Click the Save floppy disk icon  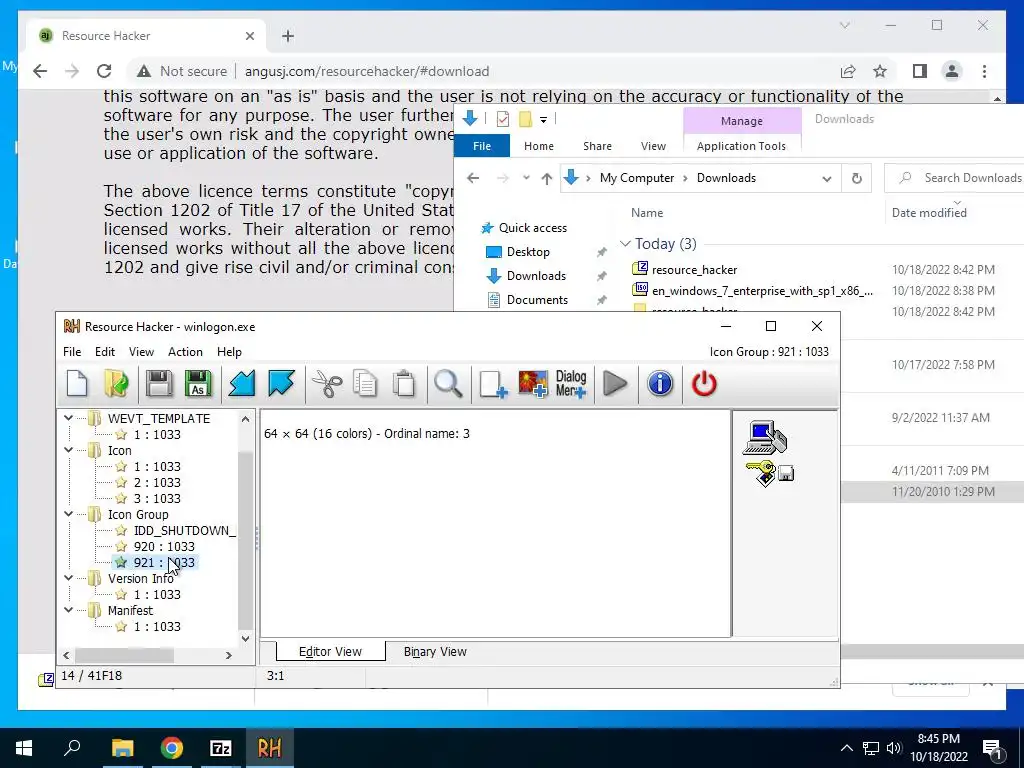coord(159,384)
